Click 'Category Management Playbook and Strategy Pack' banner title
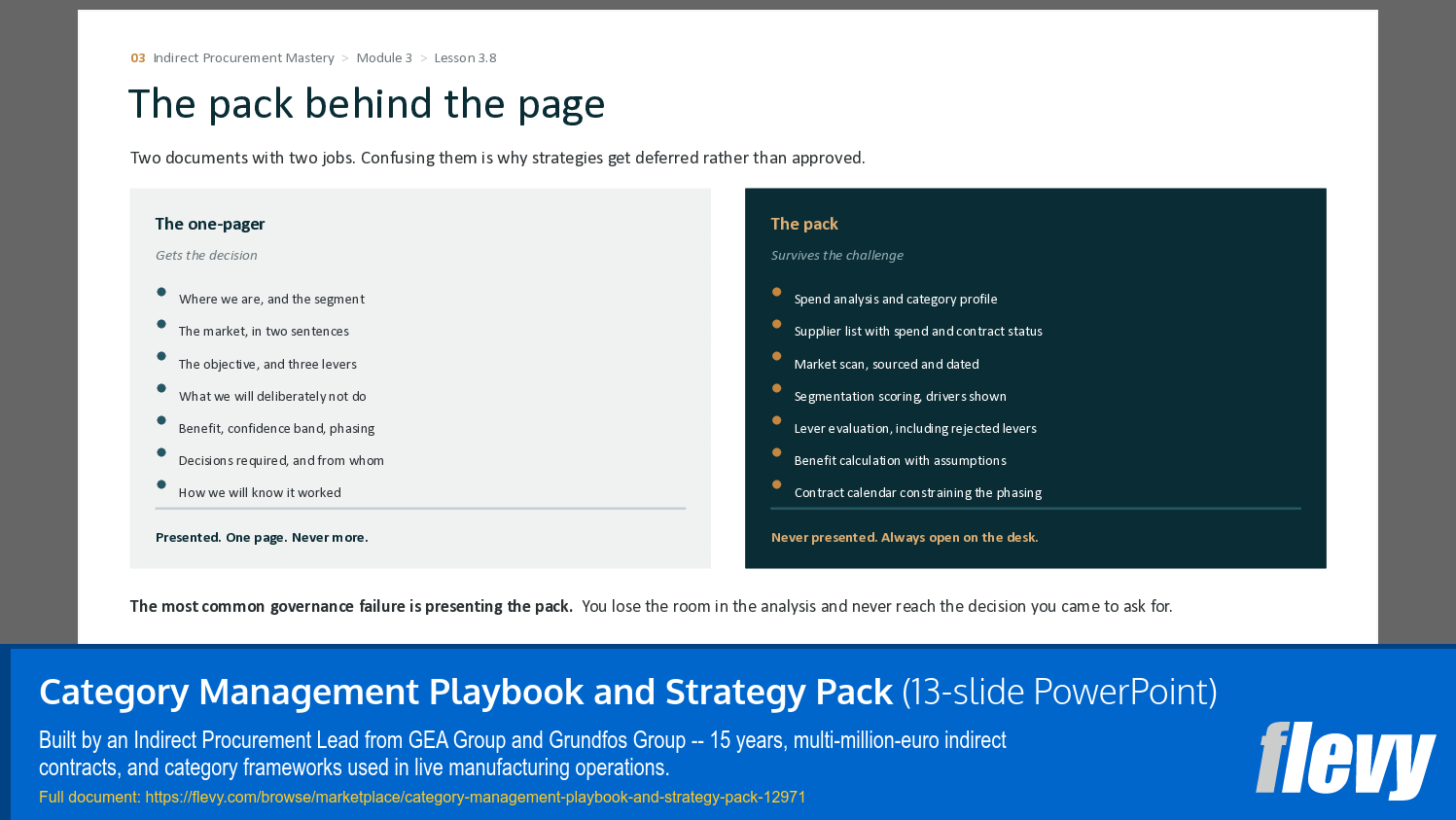1456x820 pixels. coord(466,693)
